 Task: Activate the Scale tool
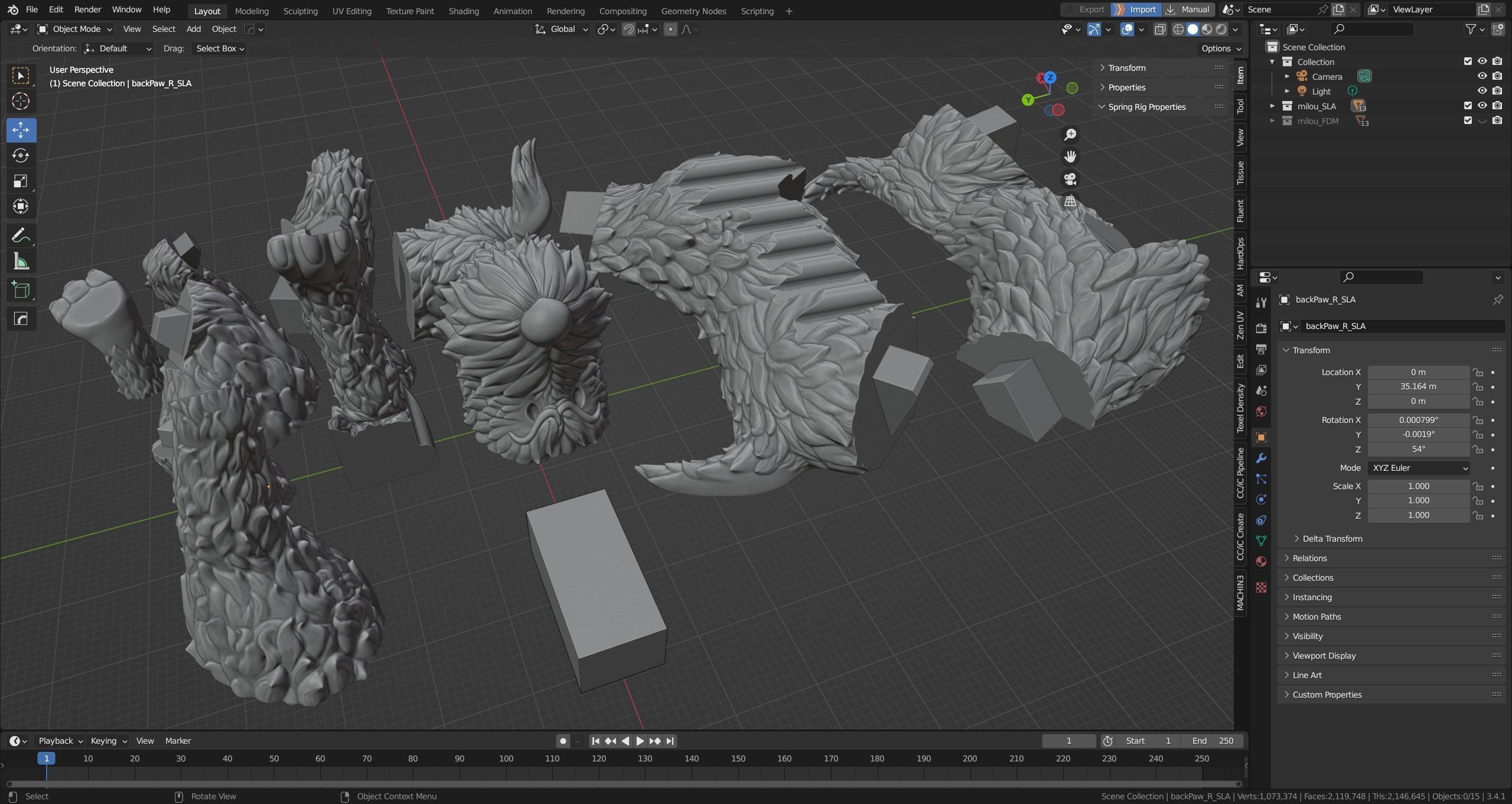pos(21,181)
